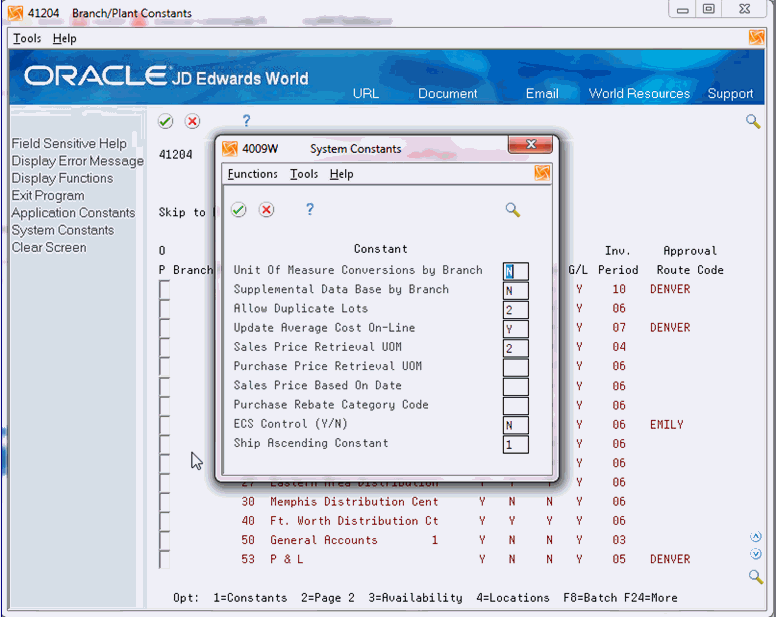Select Field Sensitive Help in the sidebar
Image resolution: width=776 pixels, height=617 pixels.
69,143
